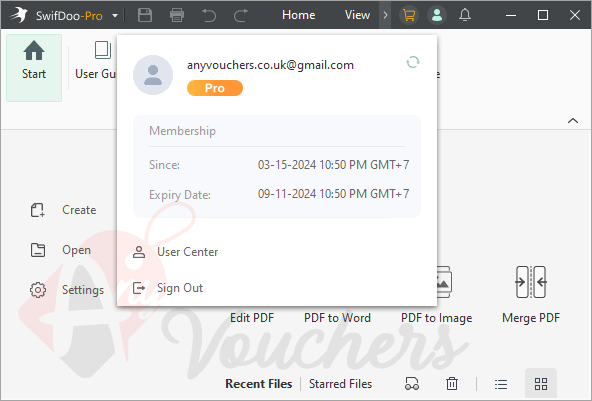Open the shopping cart purchase icon
The image size is (592, 401).
click(409, 15)
